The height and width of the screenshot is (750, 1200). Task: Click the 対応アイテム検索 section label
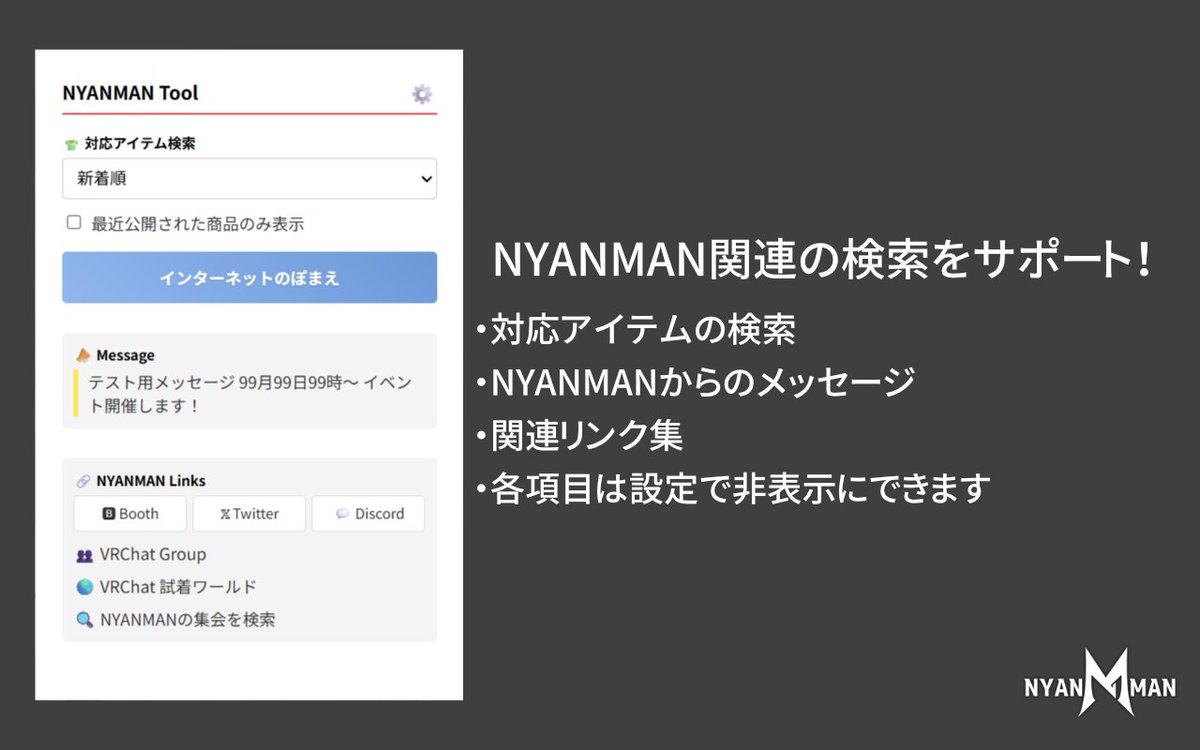(x=140, y=144)
